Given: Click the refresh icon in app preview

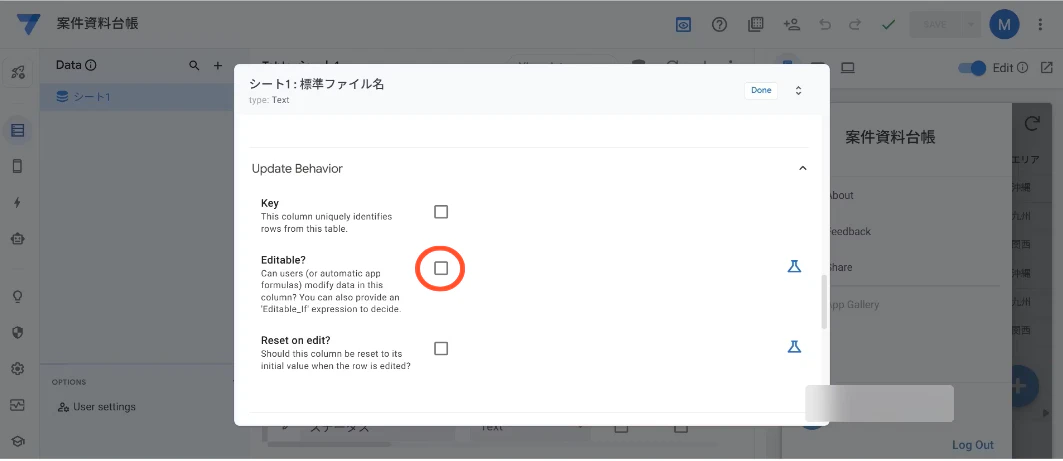Looking at the screenshot, I should click(1032, 123).
